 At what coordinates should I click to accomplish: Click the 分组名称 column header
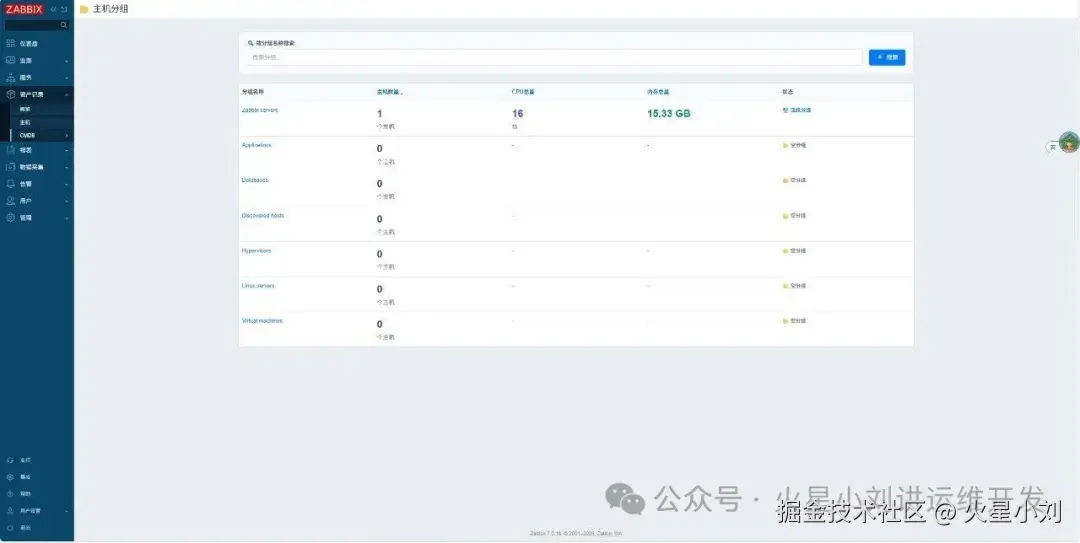click(x=252, y=92)
